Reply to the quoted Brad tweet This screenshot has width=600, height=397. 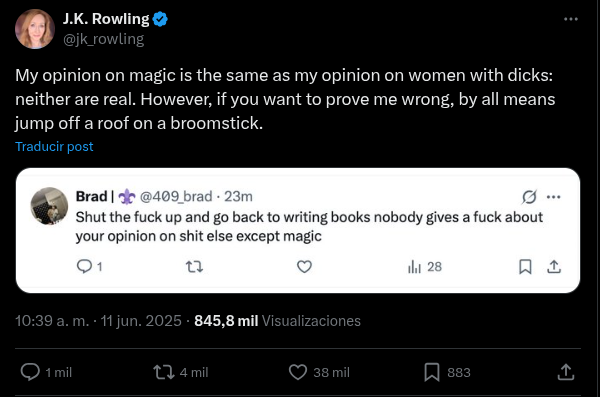[x=84, y=266]
